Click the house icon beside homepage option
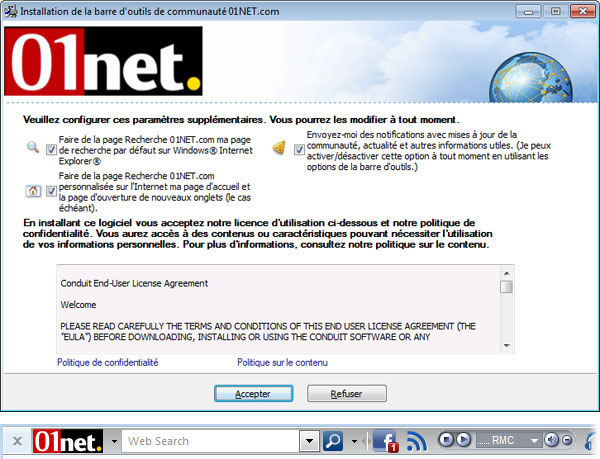This screenshot has height=459, width=600. (x=33, y=190)
